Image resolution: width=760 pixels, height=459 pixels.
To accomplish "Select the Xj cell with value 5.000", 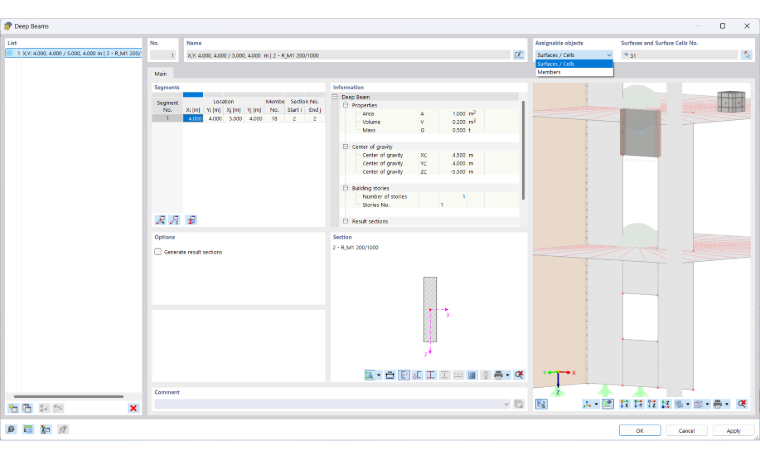I will click(x=234, y=118).
